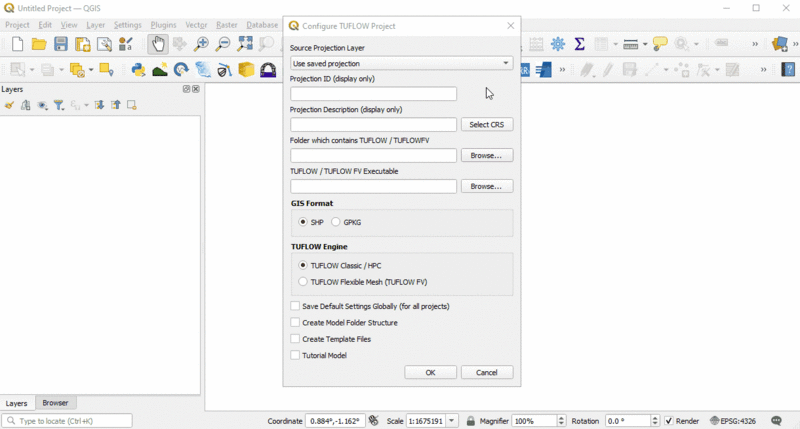
Task: Expand the measure line tool dropdown arrow
Action: click(x=644, y=44)
